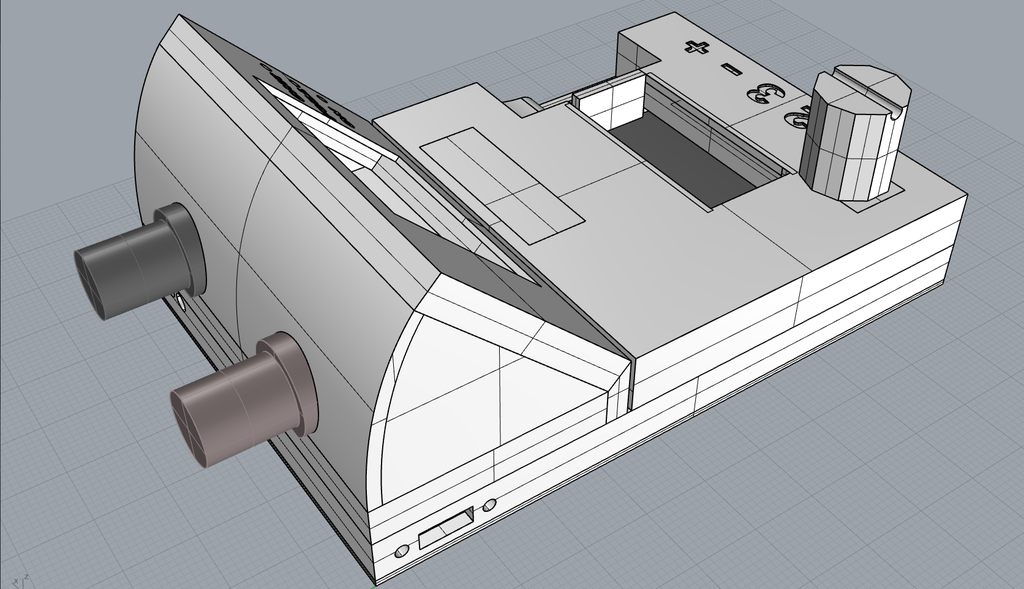Click the embossed minus sign
This screenshot has width=1024, height=589.
tap(733, 69)
